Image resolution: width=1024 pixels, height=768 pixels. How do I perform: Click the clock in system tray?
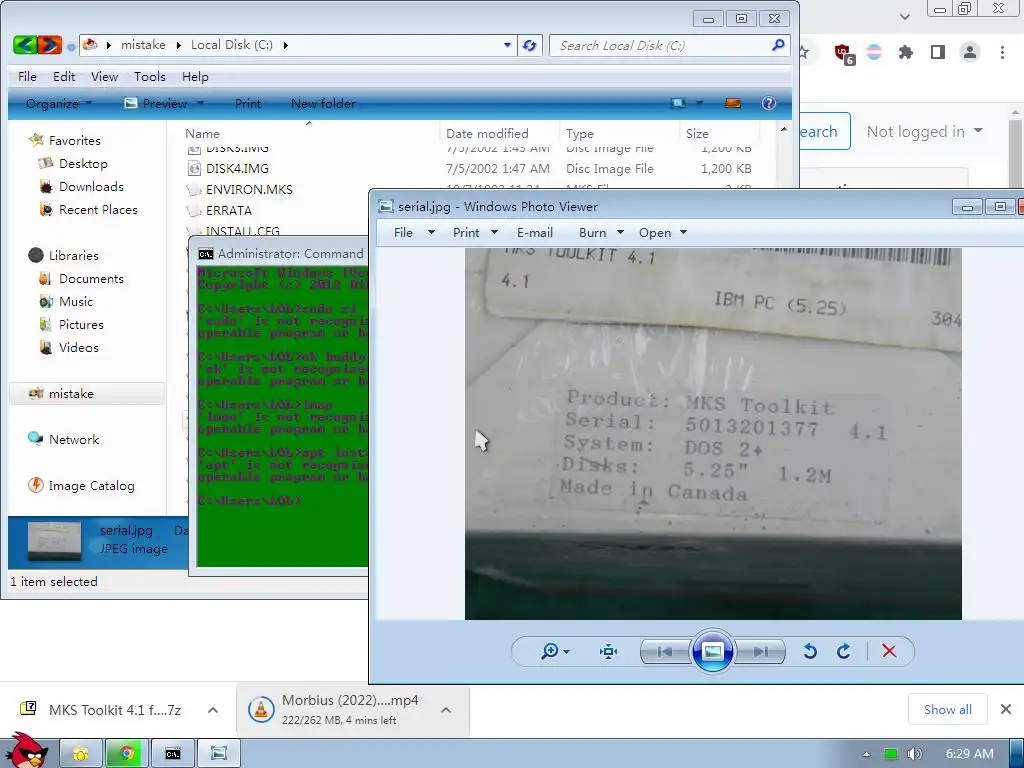click(x=970, y=754)
